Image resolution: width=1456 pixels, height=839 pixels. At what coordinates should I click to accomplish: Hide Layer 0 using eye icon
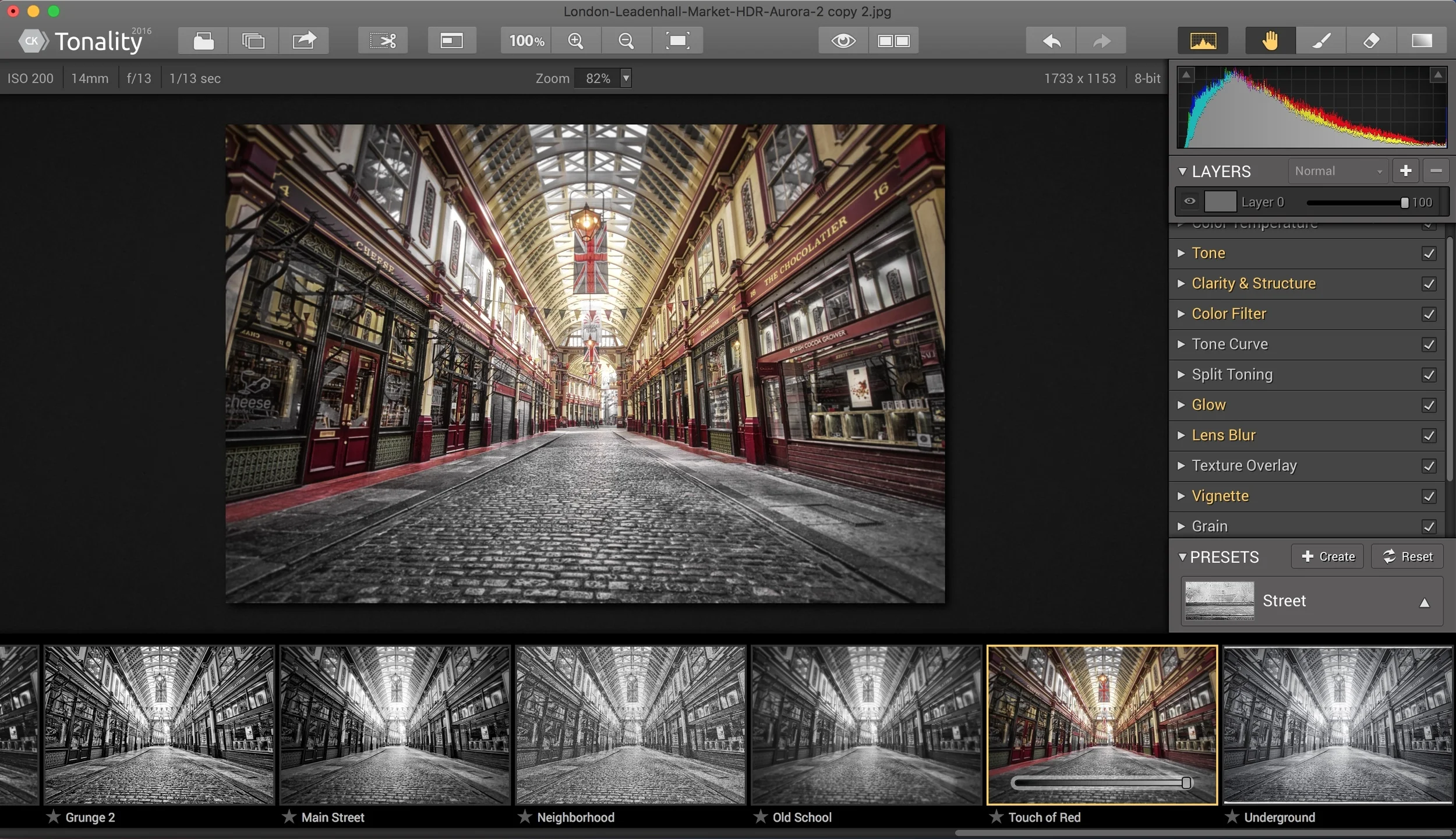pyautogui.click(x=1190, y=202)
